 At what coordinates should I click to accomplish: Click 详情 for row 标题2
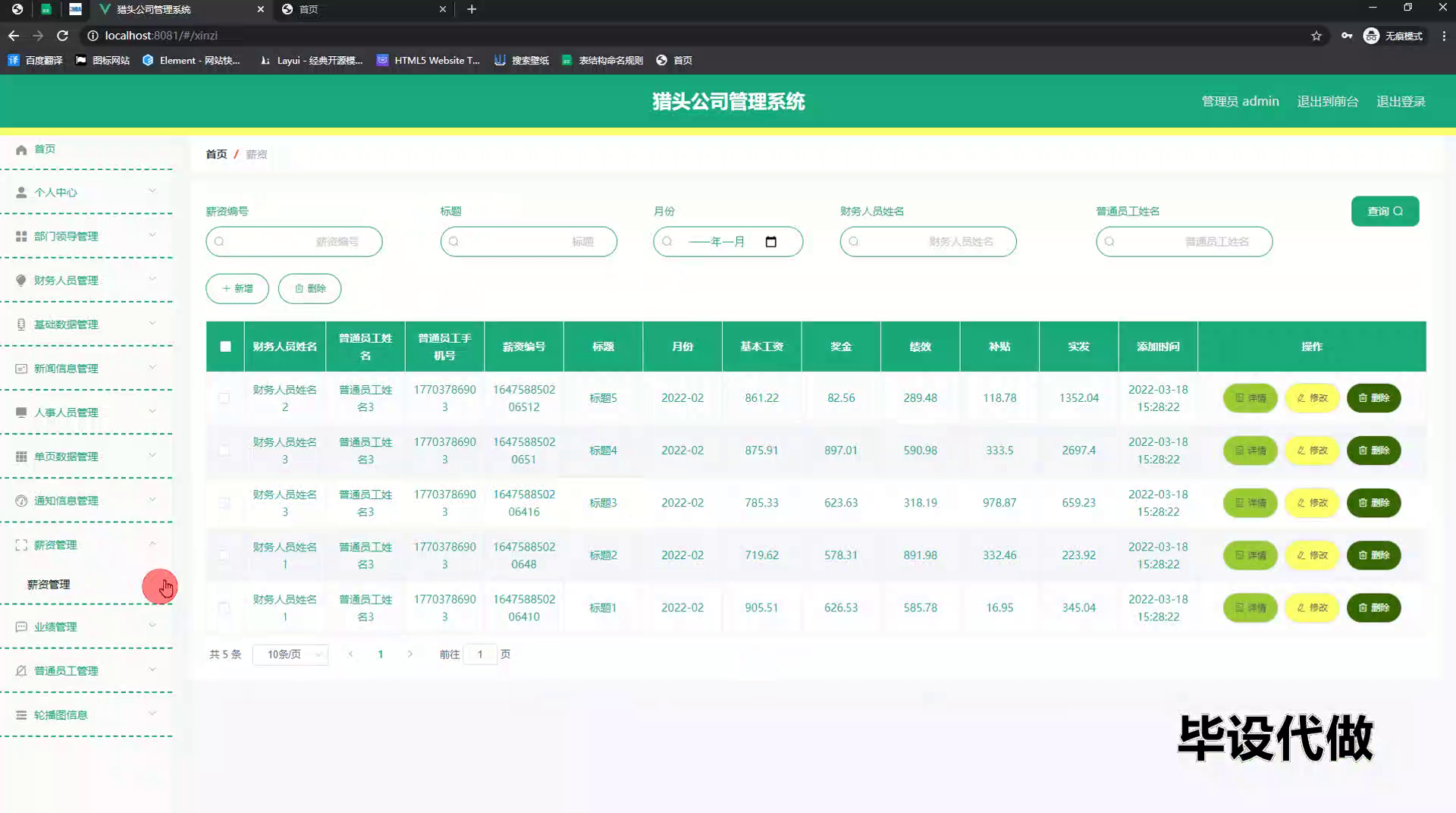click(1250, 555)
